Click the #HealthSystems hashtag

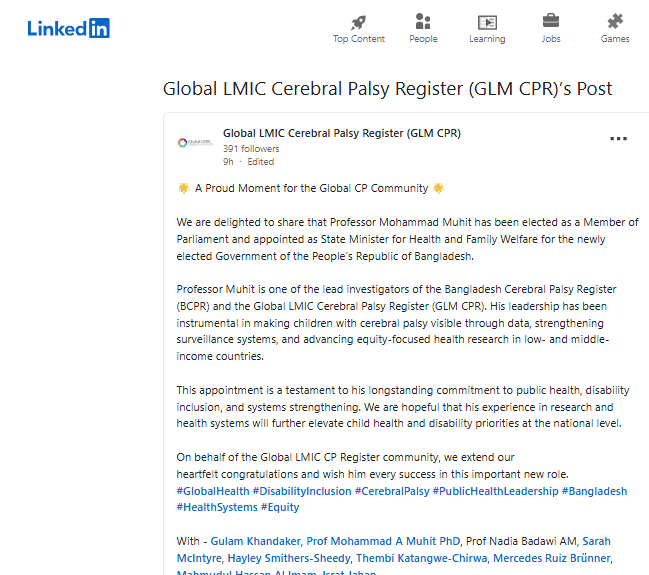click(x=216, y=507)
